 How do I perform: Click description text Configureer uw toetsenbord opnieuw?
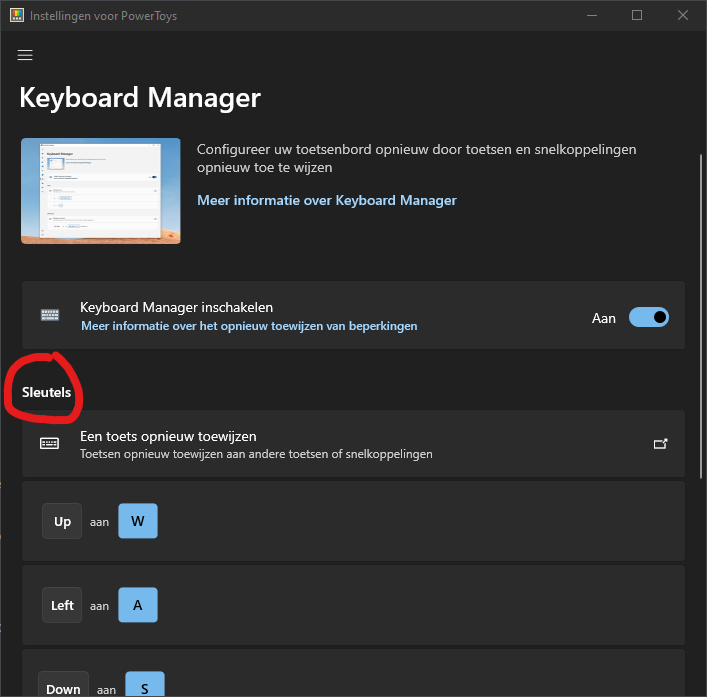[417, 158]
